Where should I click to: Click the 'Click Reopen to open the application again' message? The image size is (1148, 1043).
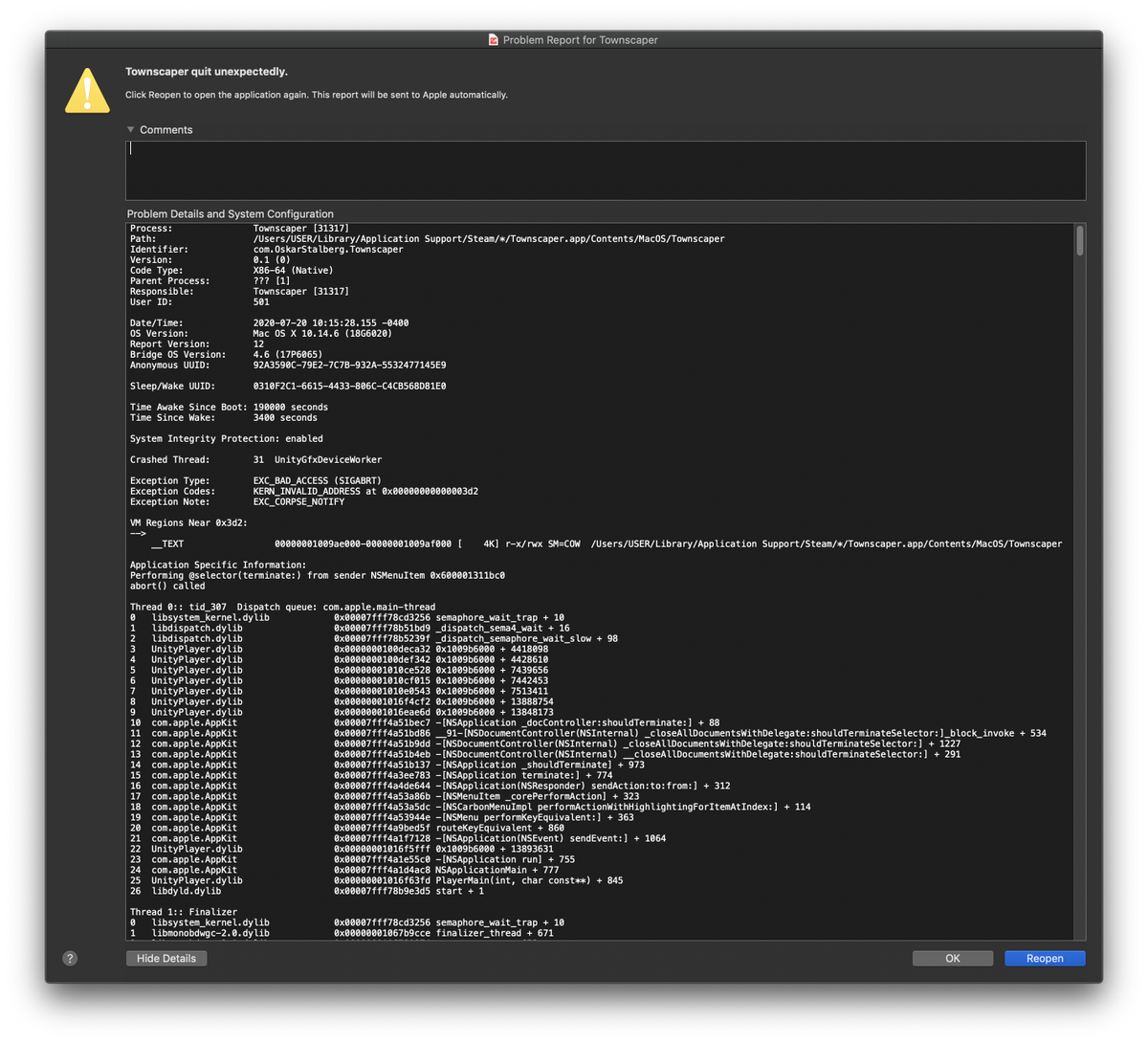tap(317, 95)
